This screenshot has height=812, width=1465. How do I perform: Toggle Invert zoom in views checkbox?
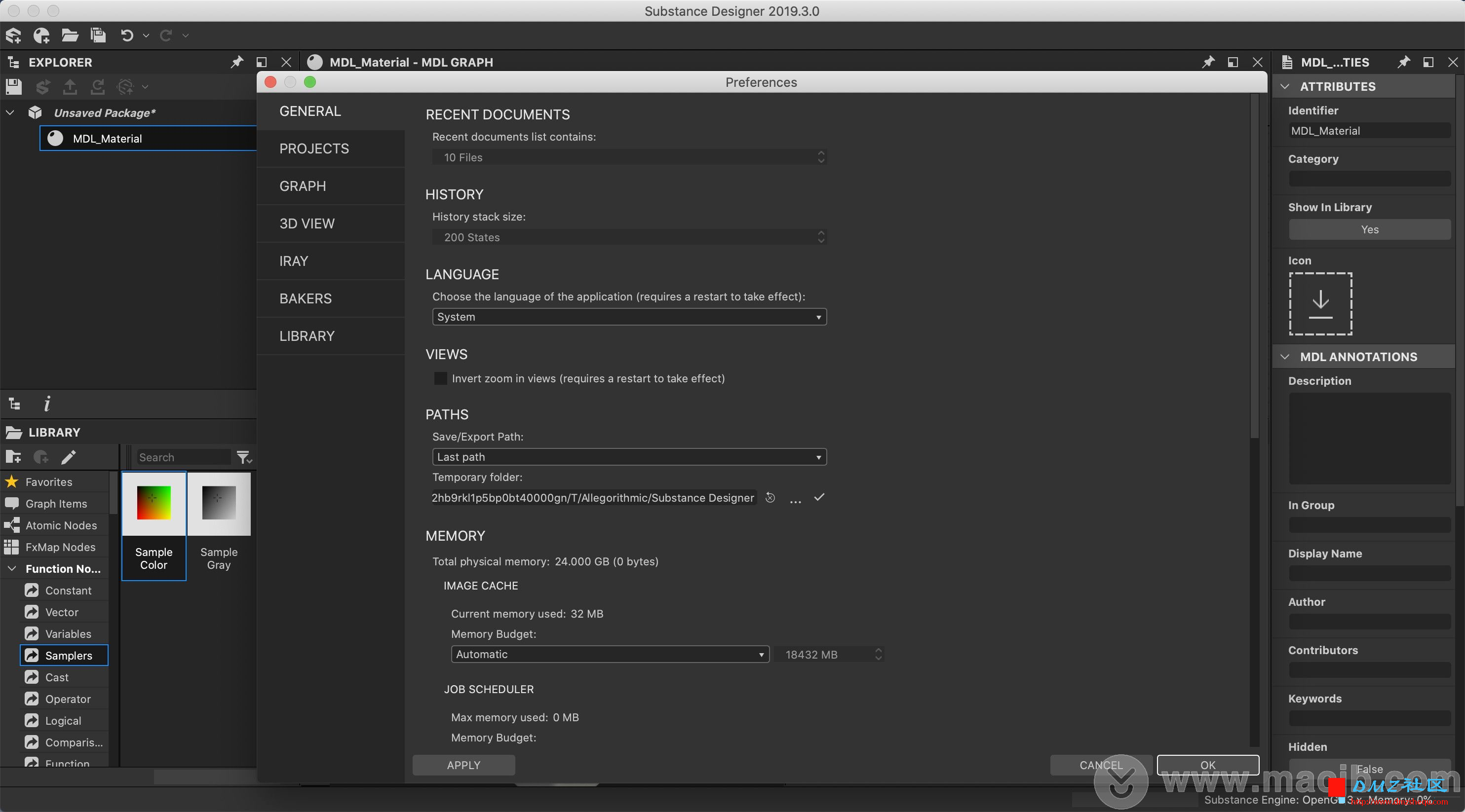click(x=440, y=378)
